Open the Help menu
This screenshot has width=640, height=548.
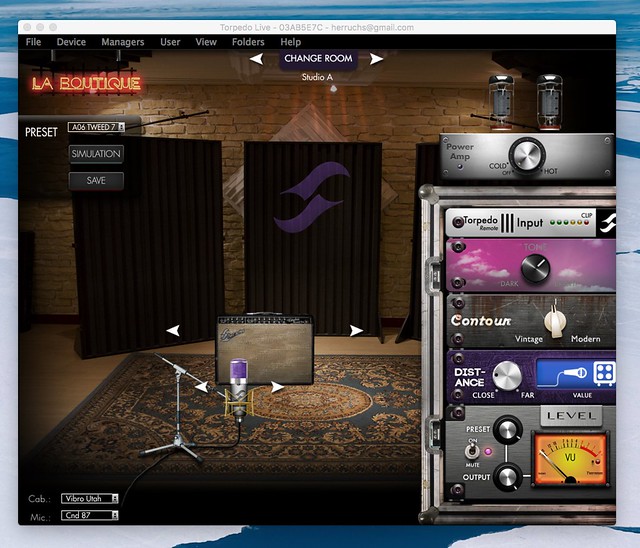click(290, 42)
